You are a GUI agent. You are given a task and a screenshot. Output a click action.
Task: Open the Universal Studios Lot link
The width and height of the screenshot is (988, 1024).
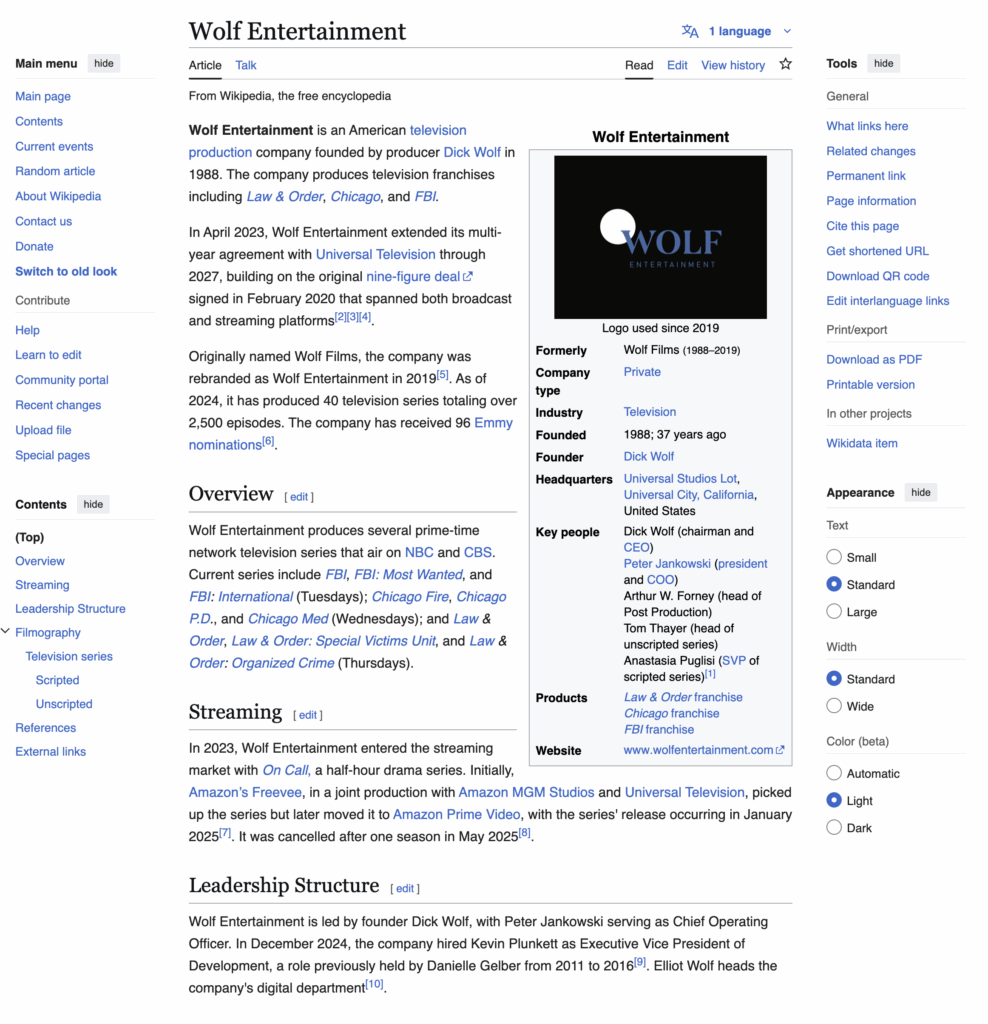[680, 479]
